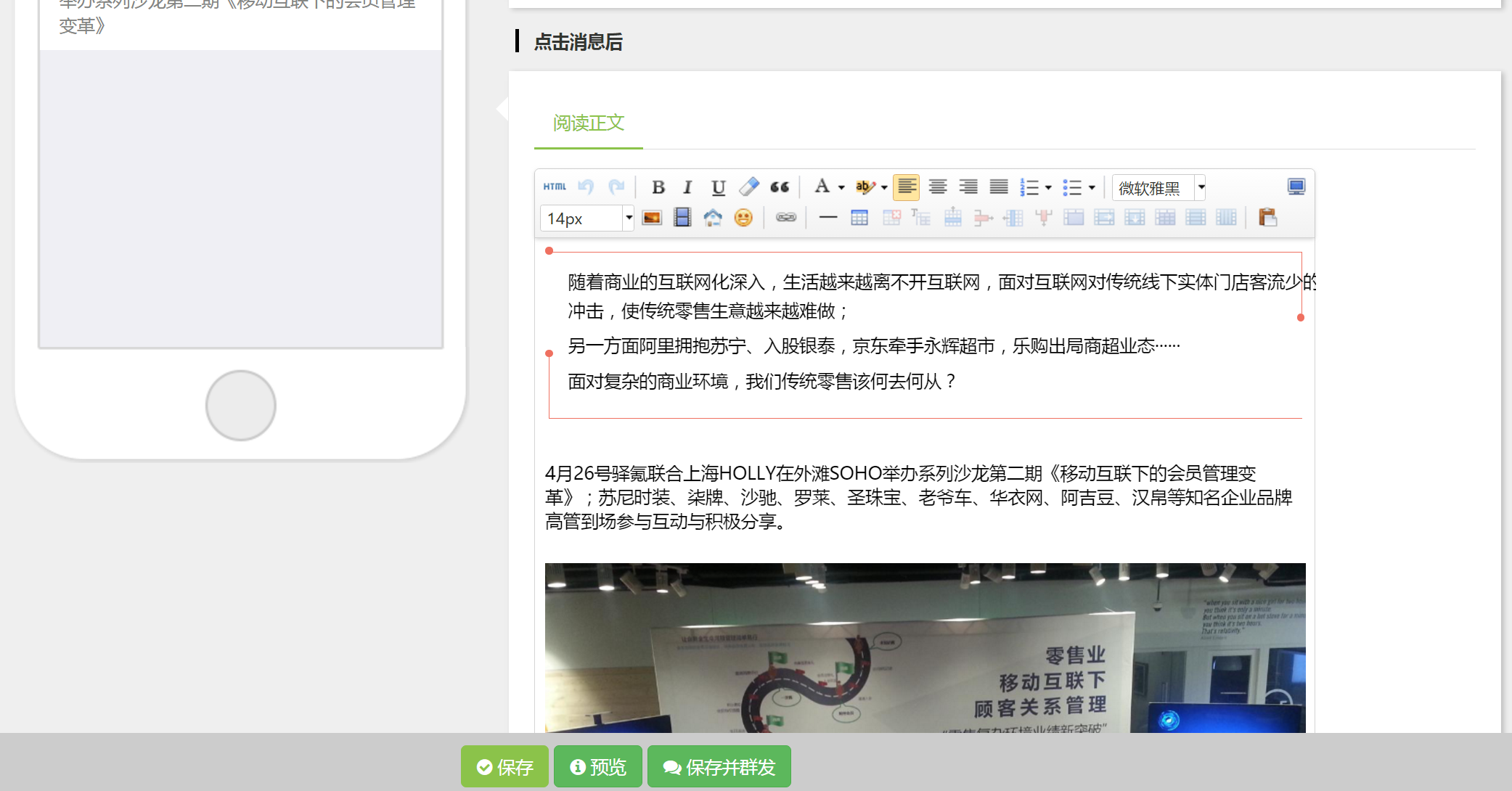The height and width of the screenshot is (791, 1512).
Task: Click the undo arrow in editor toolbar
Action: coord(586,187)
